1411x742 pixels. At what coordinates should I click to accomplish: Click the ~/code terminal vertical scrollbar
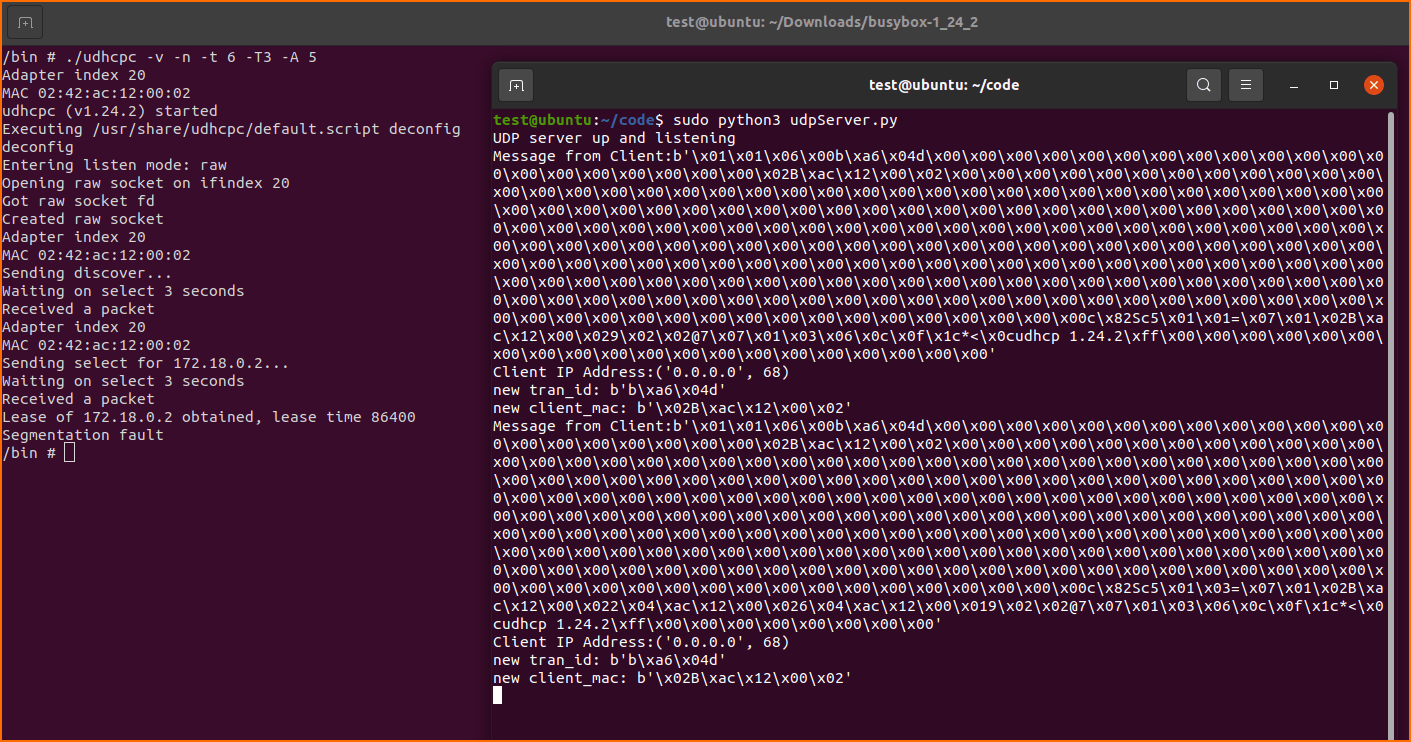pyautogui.click(x=1389, y=400)
